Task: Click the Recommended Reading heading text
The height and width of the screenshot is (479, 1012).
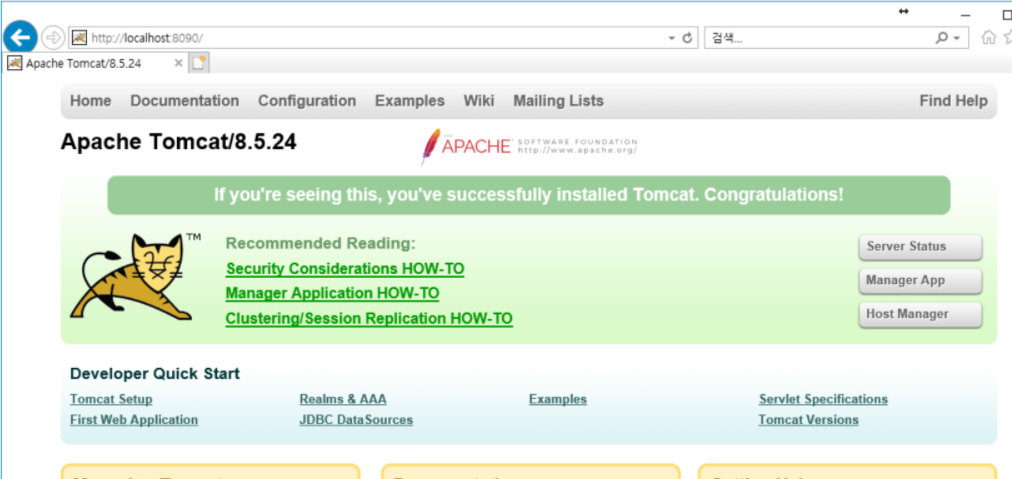Action: click(321, 243)
